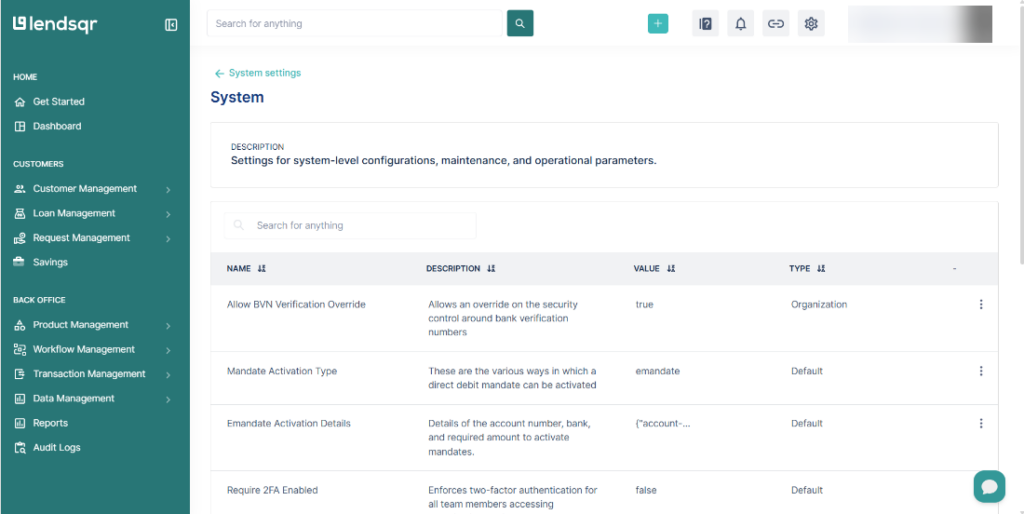Viewport: 1024px width, 514px height.
Task: Open row menu for Allow BVN Verification Override
Action: [x=981, y=304]
